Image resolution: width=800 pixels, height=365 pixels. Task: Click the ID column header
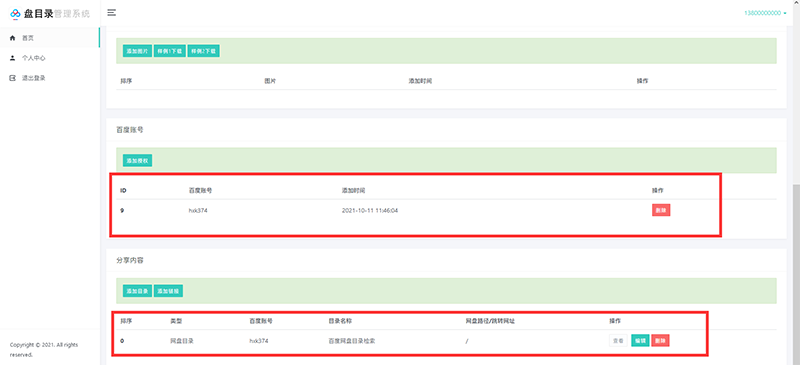[x=123, y=190]
